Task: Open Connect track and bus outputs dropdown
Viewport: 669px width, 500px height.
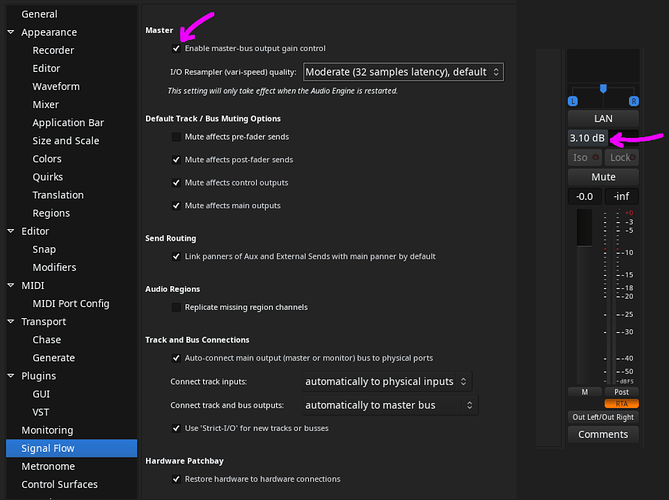Action: coord(390,405)
